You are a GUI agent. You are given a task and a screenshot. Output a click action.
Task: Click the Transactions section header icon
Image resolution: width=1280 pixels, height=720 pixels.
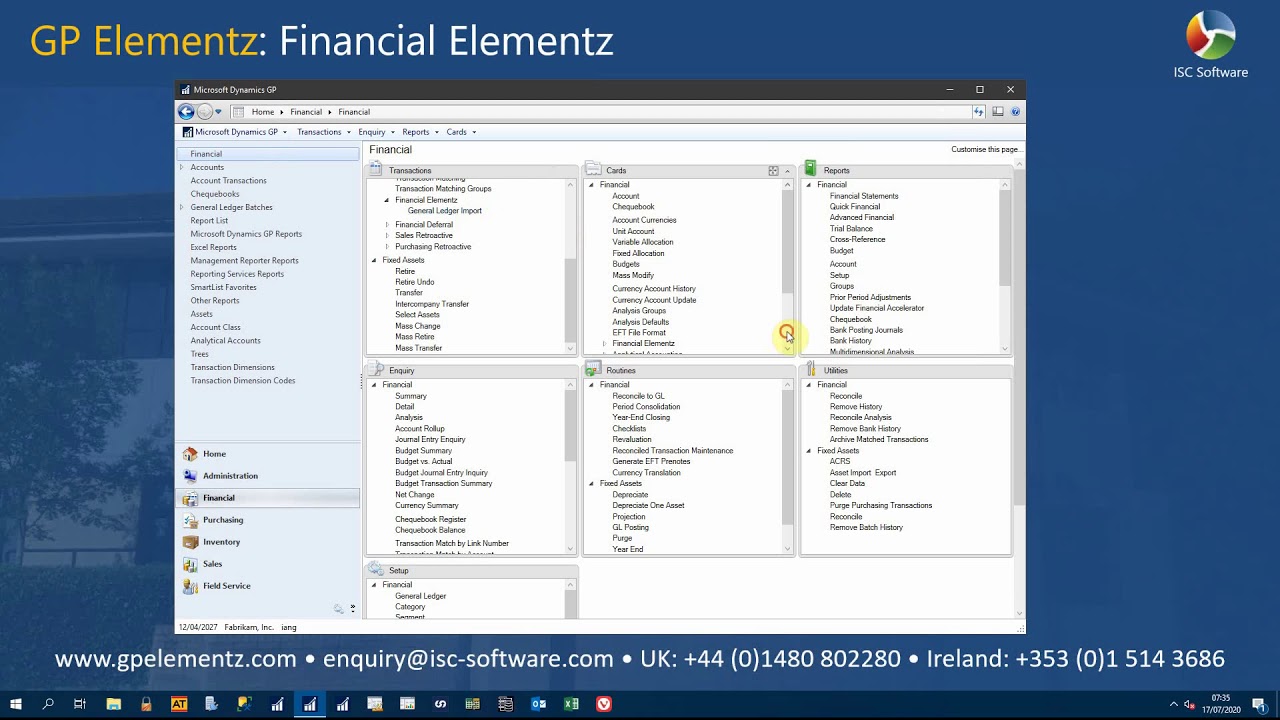coord(376,170)
